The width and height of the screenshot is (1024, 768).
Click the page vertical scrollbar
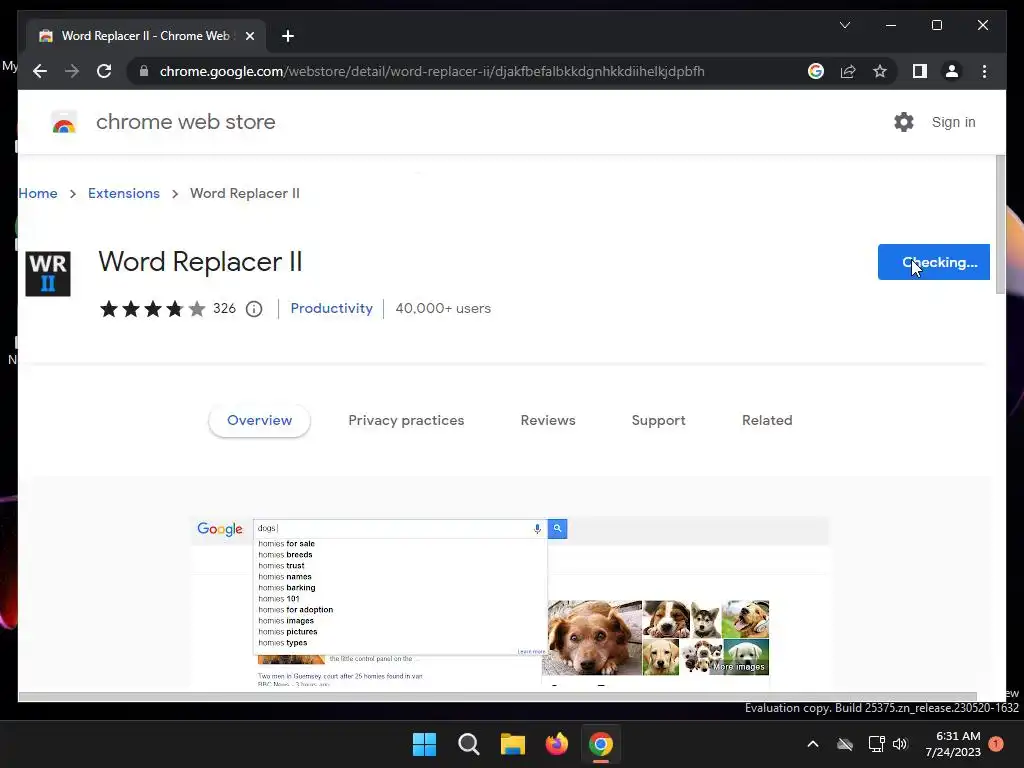(x=1000, y=225)
